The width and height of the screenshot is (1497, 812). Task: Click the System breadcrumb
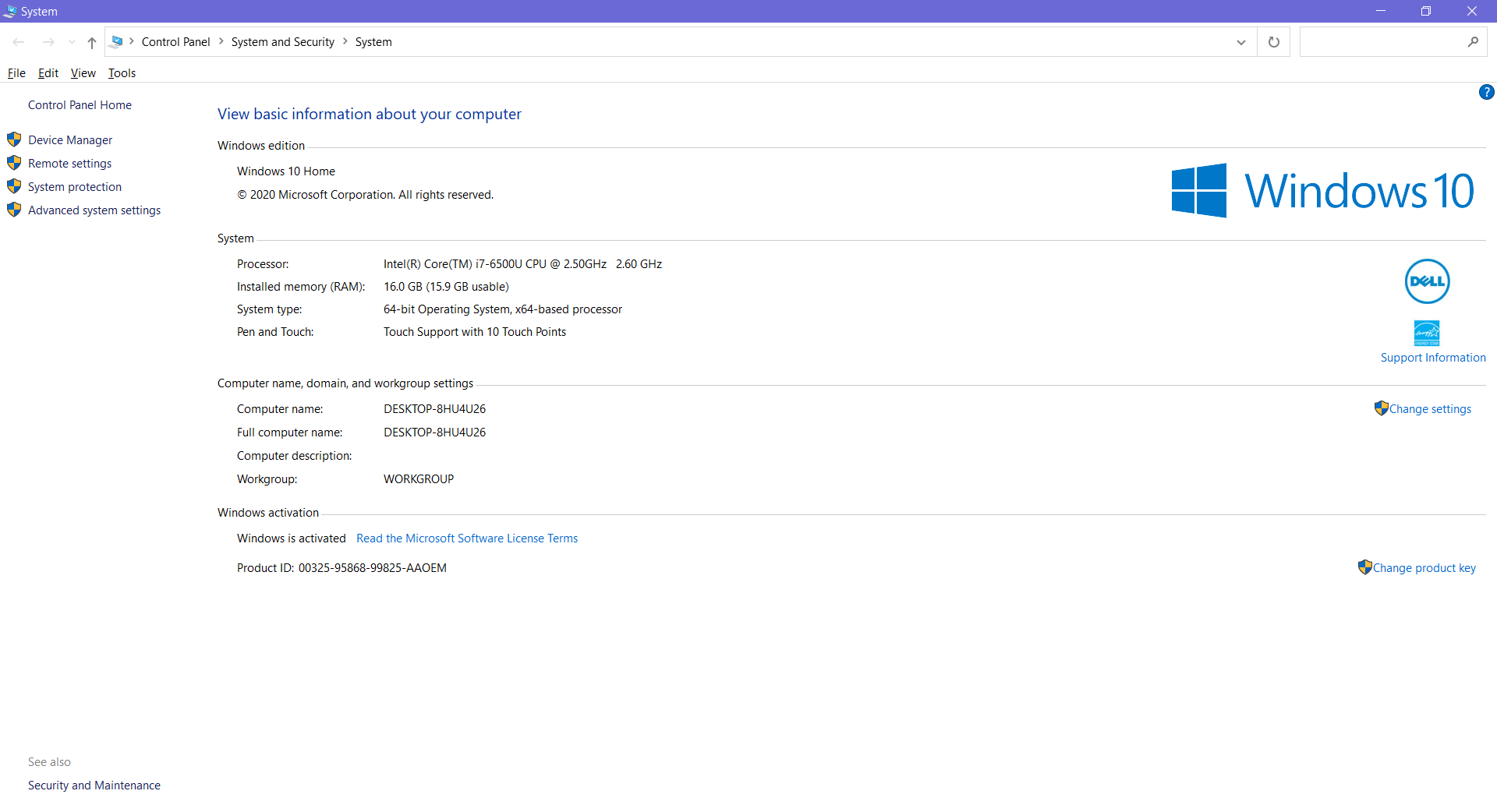click(x=373, y=42)
